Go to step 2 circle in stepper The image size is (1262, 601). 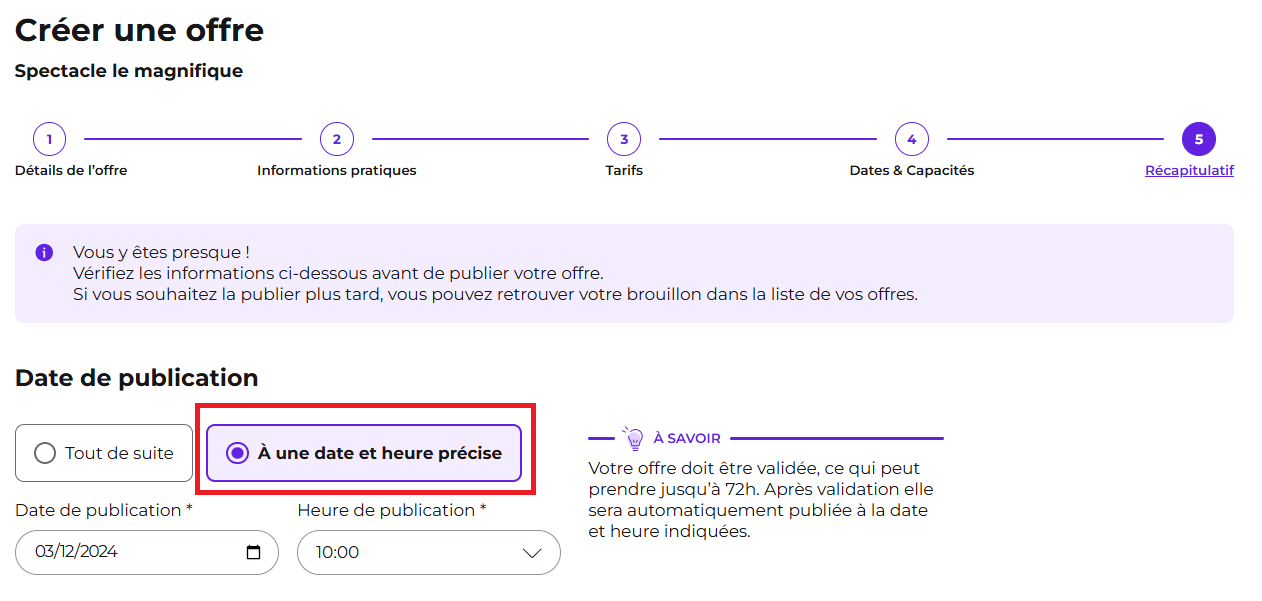(x=336, y=139)
